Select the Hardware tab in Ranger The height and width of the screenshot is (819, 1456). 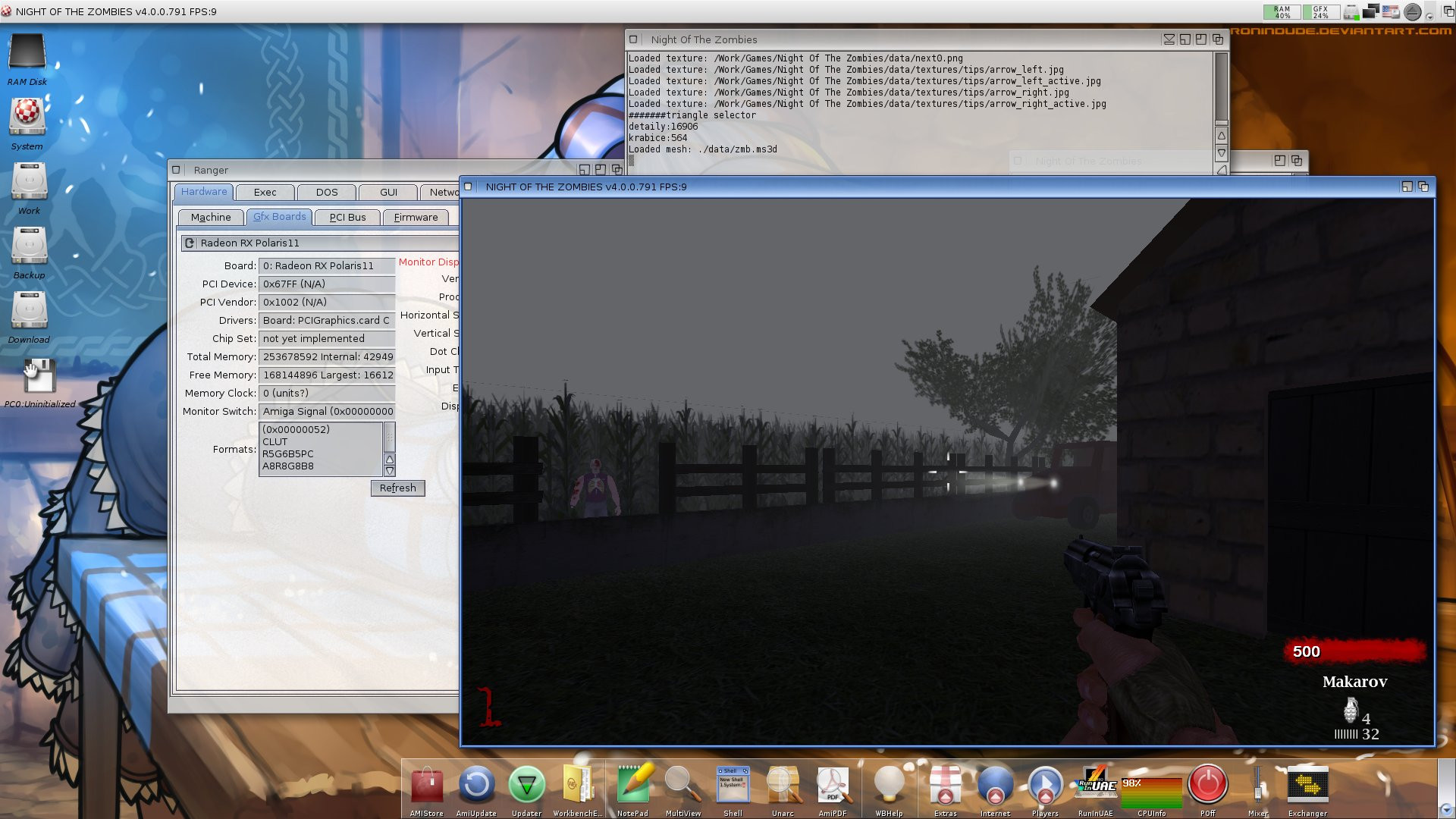point(204,192)
